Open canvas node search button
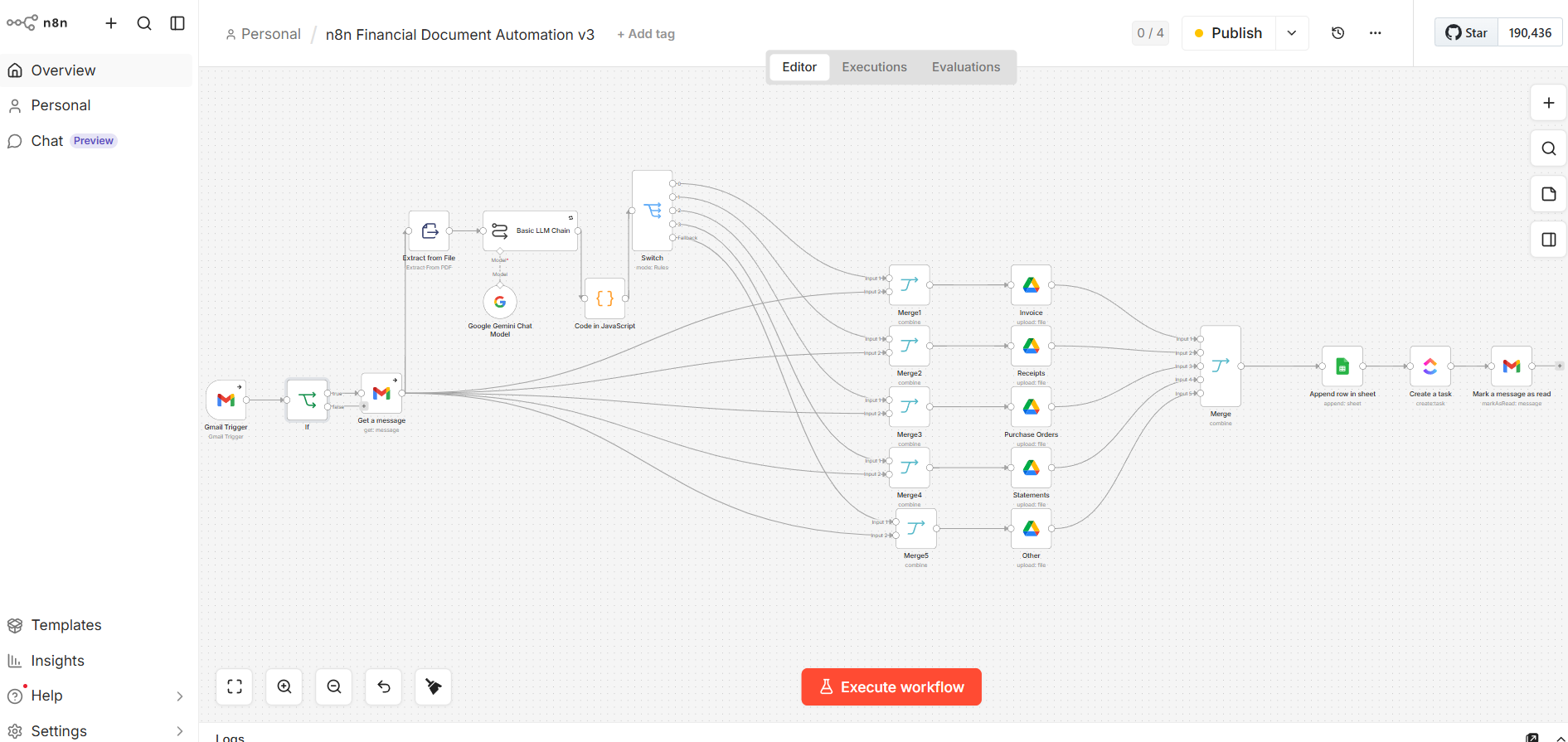 click(1548, 148)
